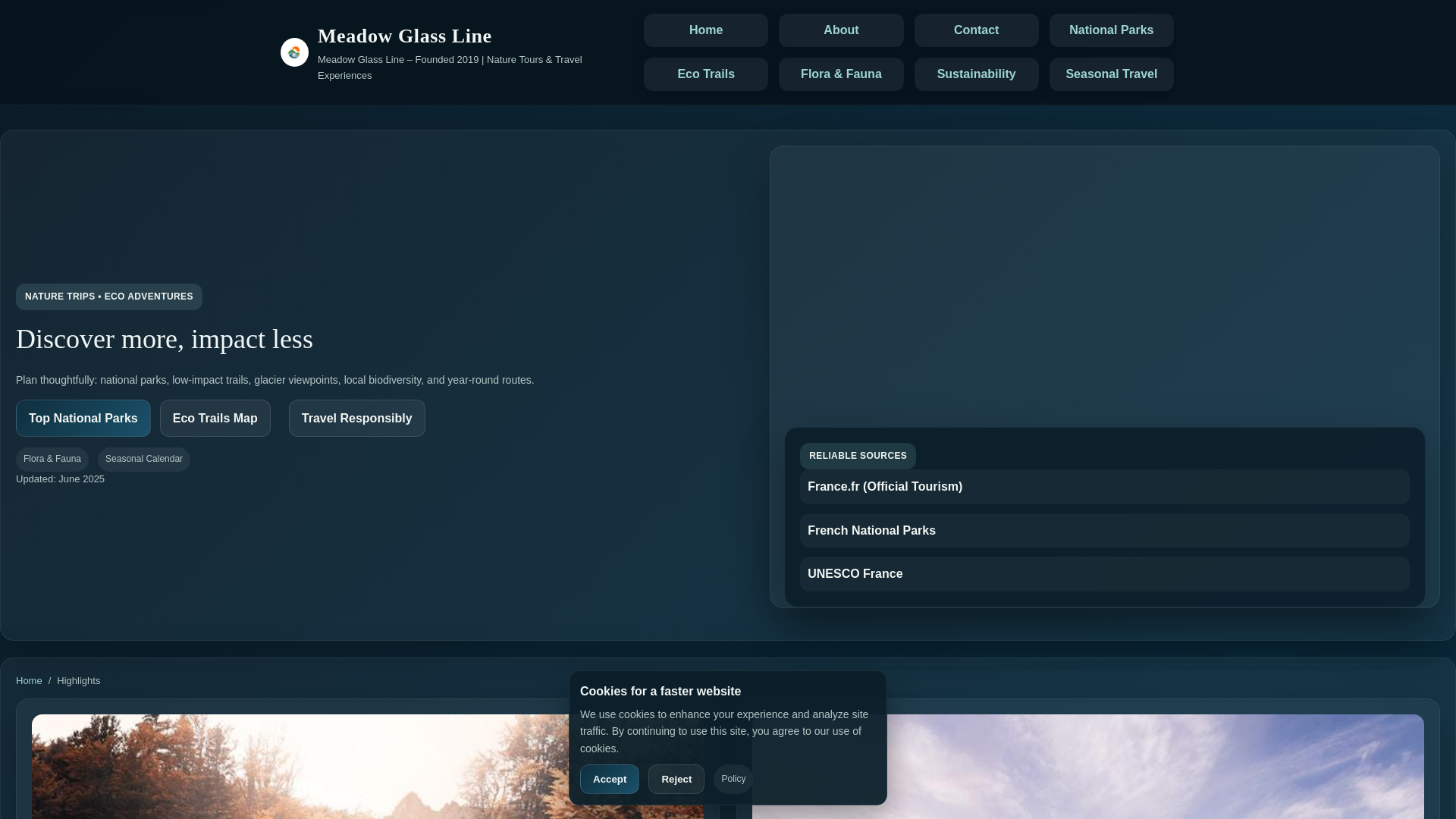Open National Parks in the navigation
The width and height of the screenshot is (1456, 819).
[1111, 30]
